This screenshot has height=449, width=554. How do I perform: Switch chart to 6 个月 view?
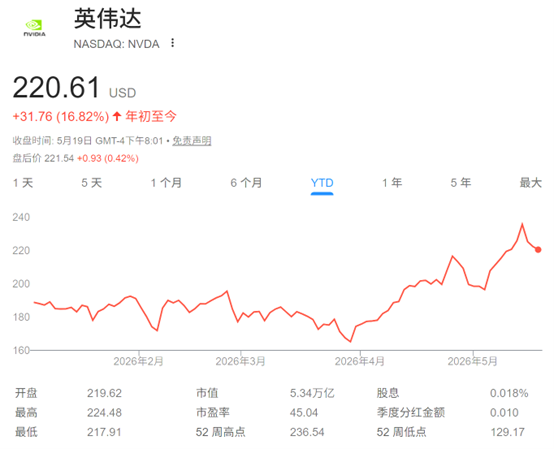[246, 183]
